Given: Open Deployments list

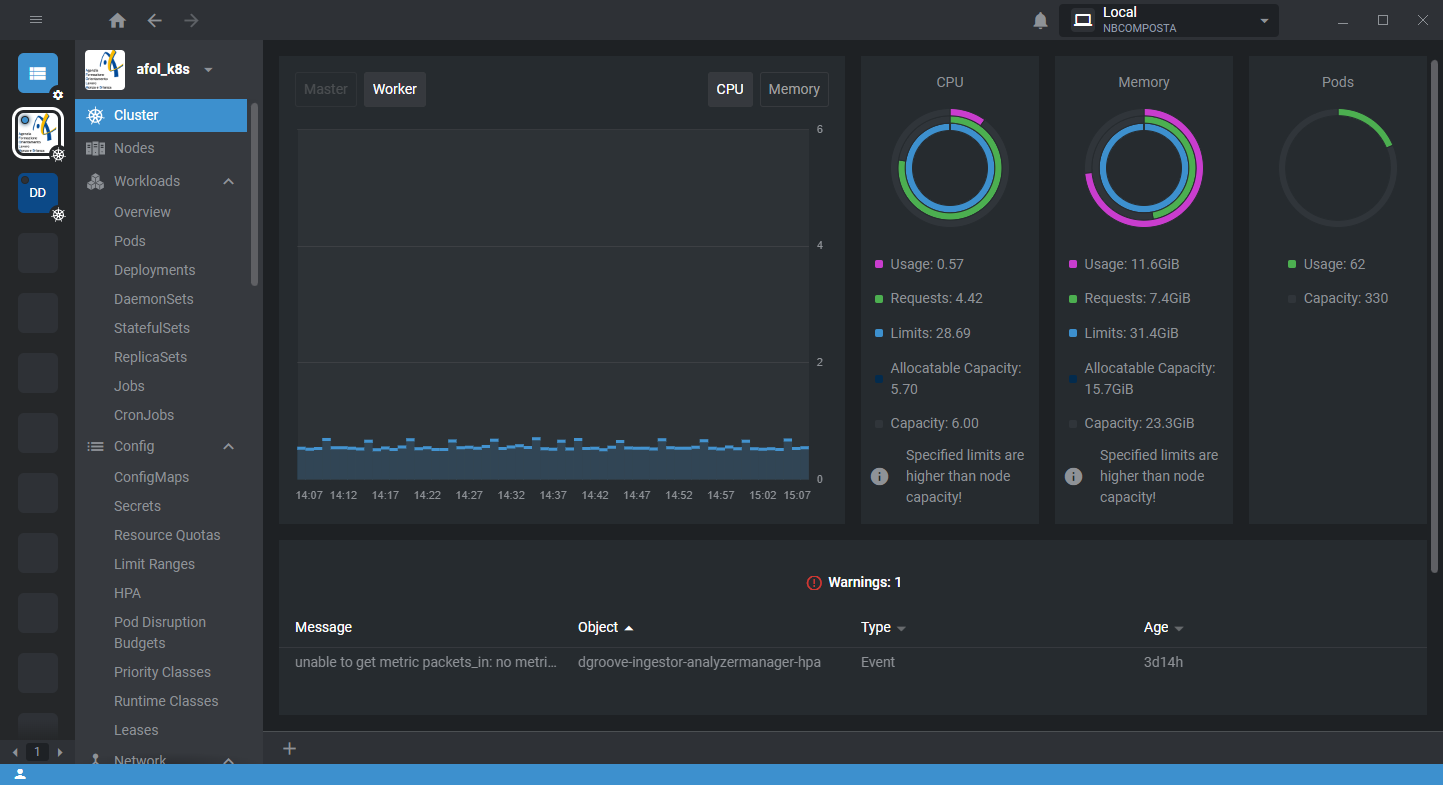Looking at the screenshot, I should 155,270.
